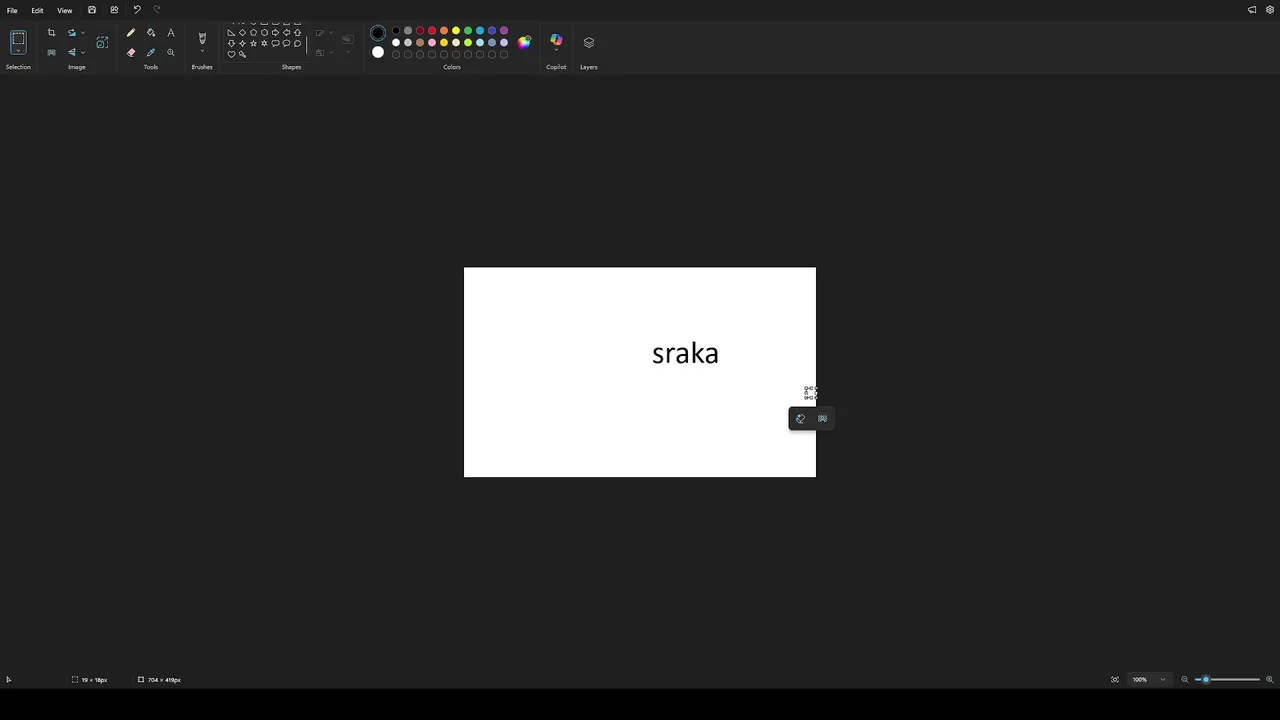Click the Rotate image icon
Viewport: 1280px width, 720px height.
click(72, 33)
